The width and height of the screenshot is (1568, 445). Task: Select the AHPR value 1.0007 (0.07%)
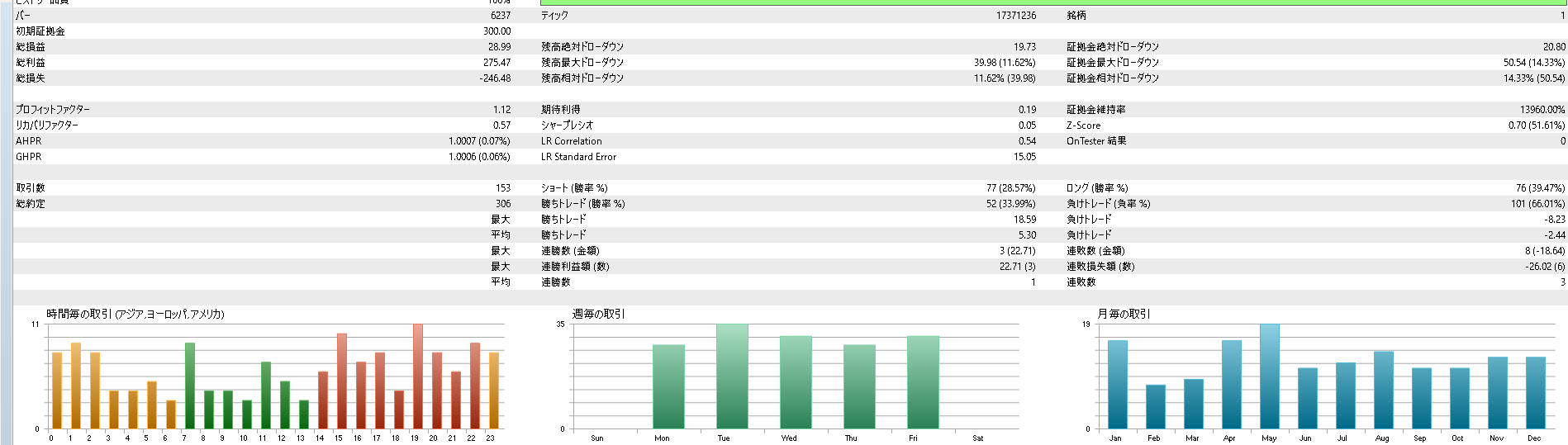click(479, 141)
